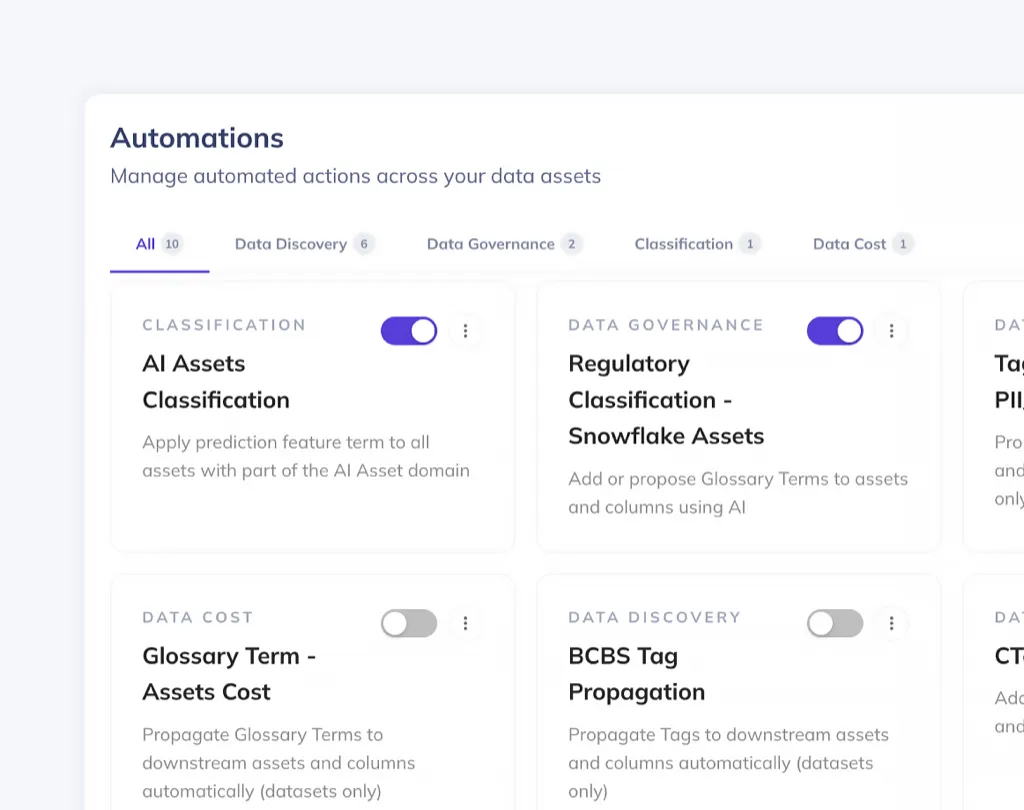Open the AI Assets Classification options menu
The width and height of the screenshot is (1024, 810).
(465, 331)
